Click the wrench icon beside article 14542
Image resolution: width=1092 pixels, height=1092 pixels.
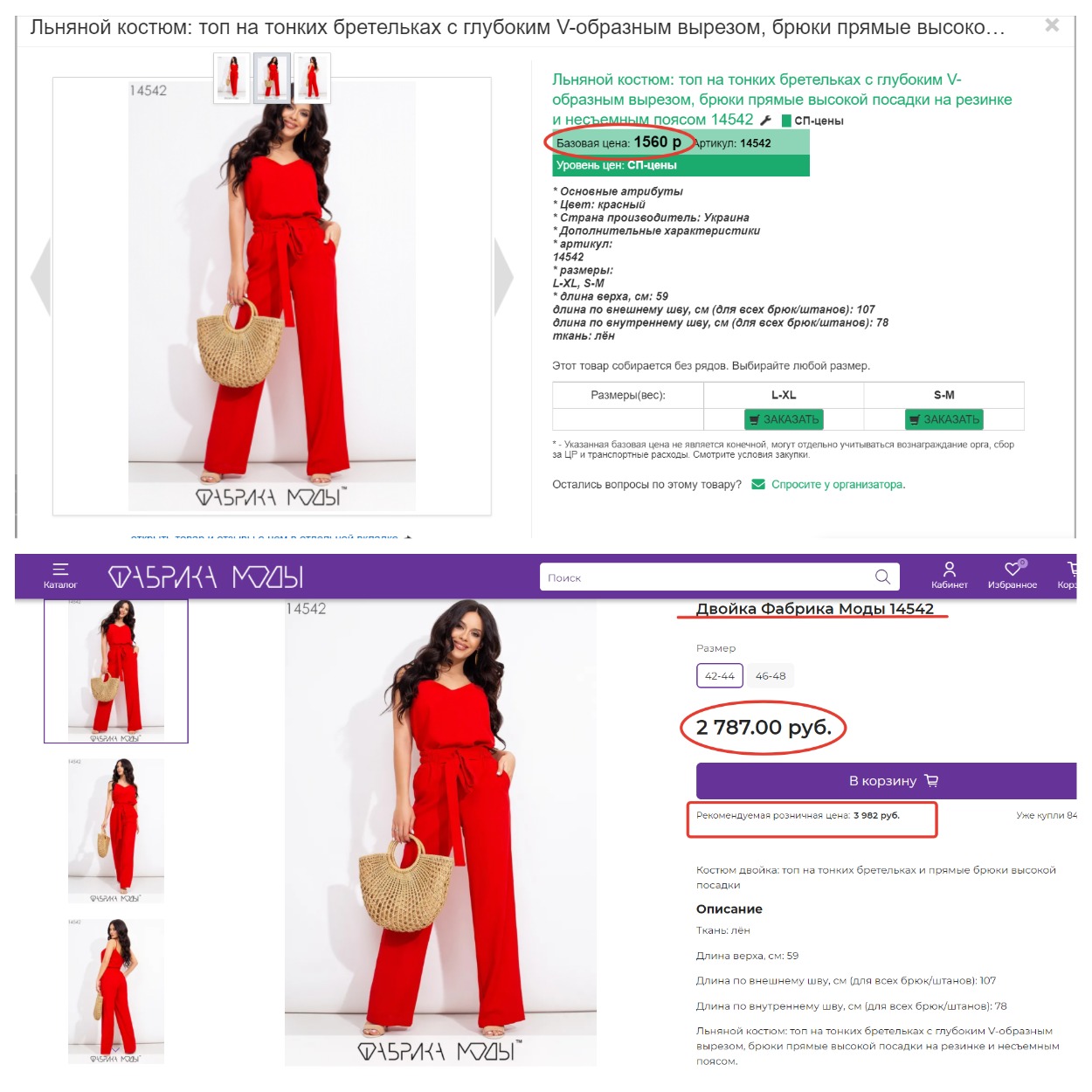coord(765,121)
